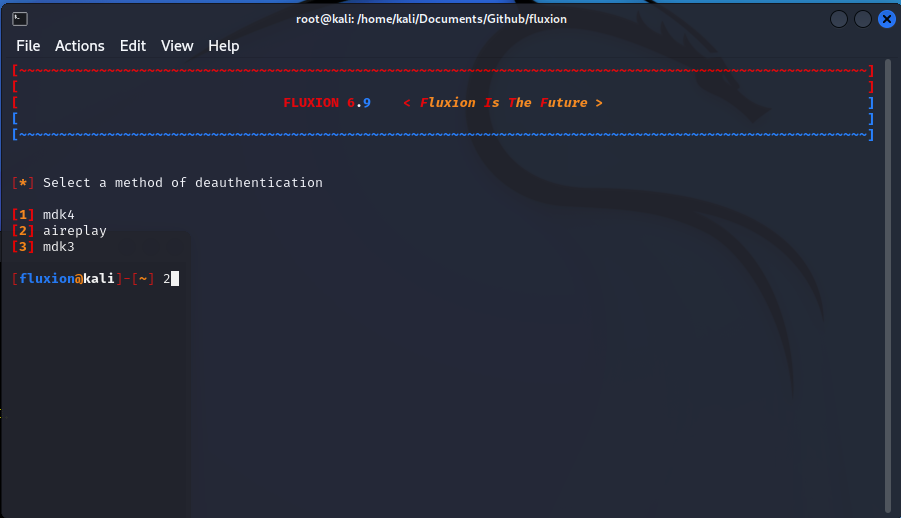Click the '[3]' option number

[23, 247]
